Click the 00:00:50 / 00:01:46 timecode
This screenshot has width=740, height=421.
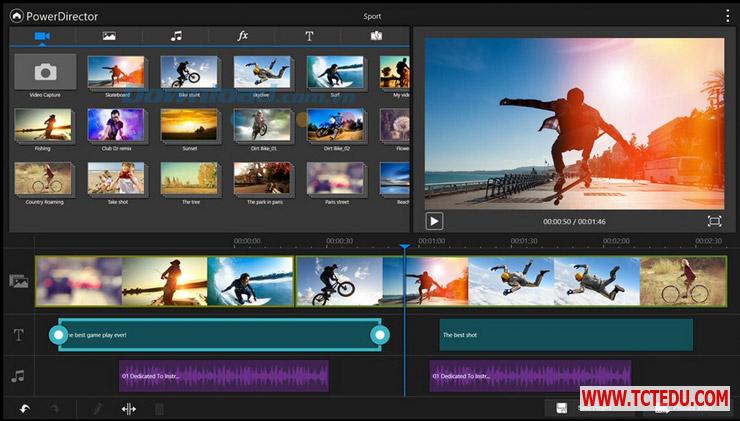(574, 221)
